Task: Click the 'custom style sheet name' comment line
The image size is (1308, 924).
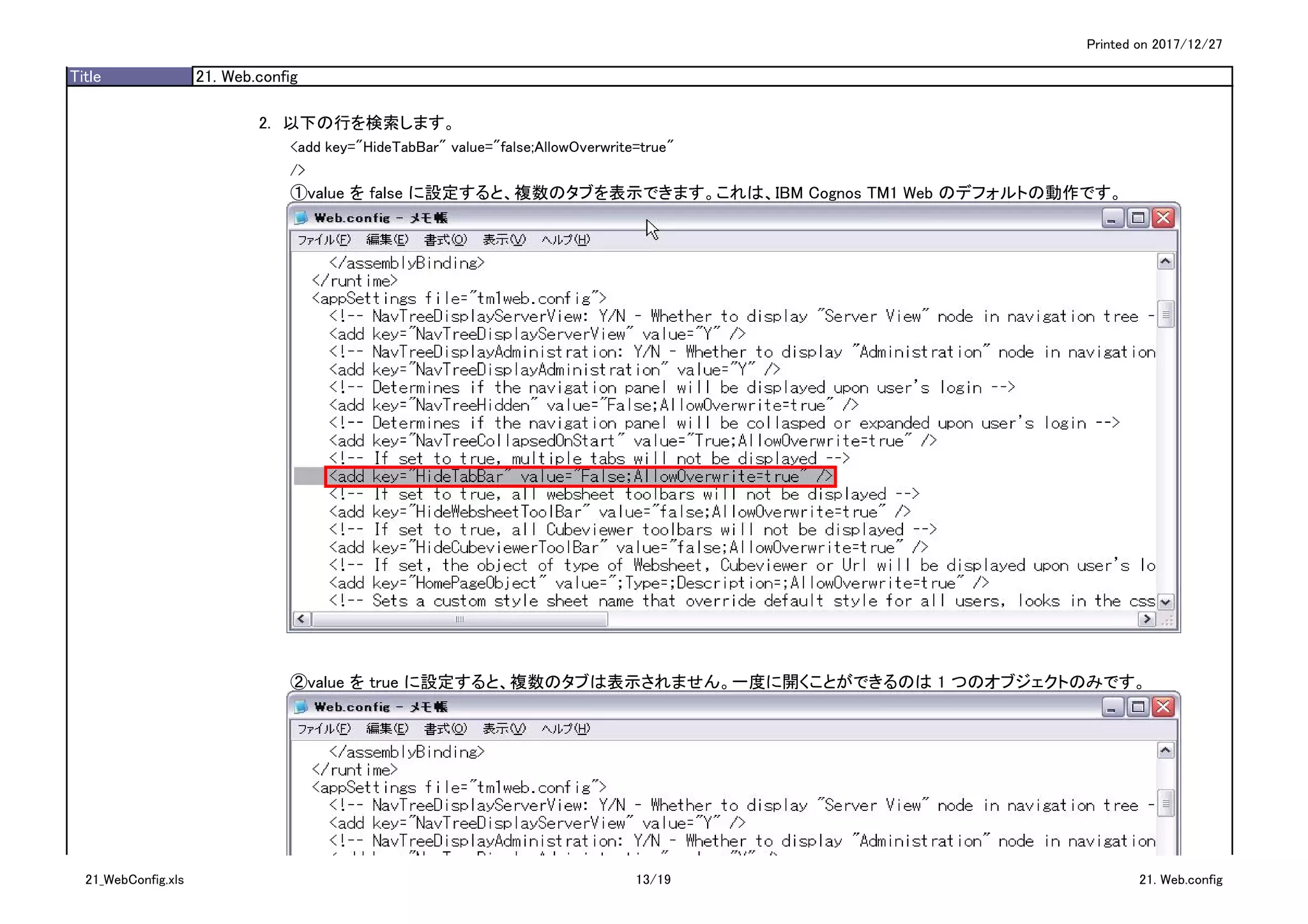Action: point(742,601)
